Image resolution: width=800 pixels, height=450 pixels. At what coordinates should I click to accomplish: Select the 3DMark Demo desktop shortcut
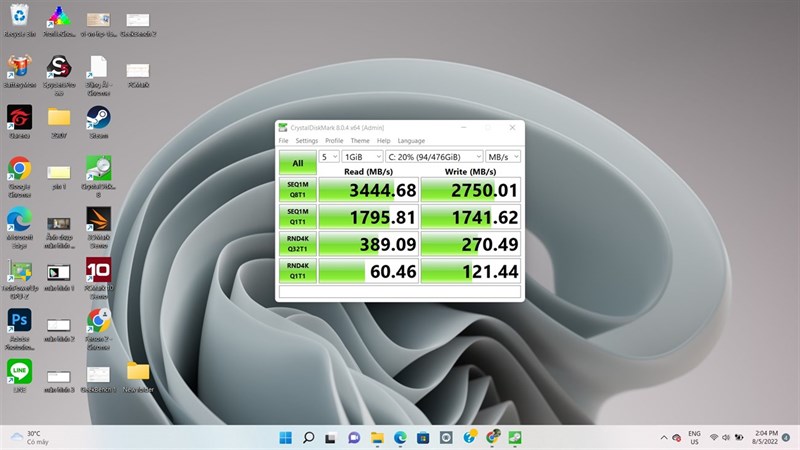pyautogui.click(x=98, y=228)
